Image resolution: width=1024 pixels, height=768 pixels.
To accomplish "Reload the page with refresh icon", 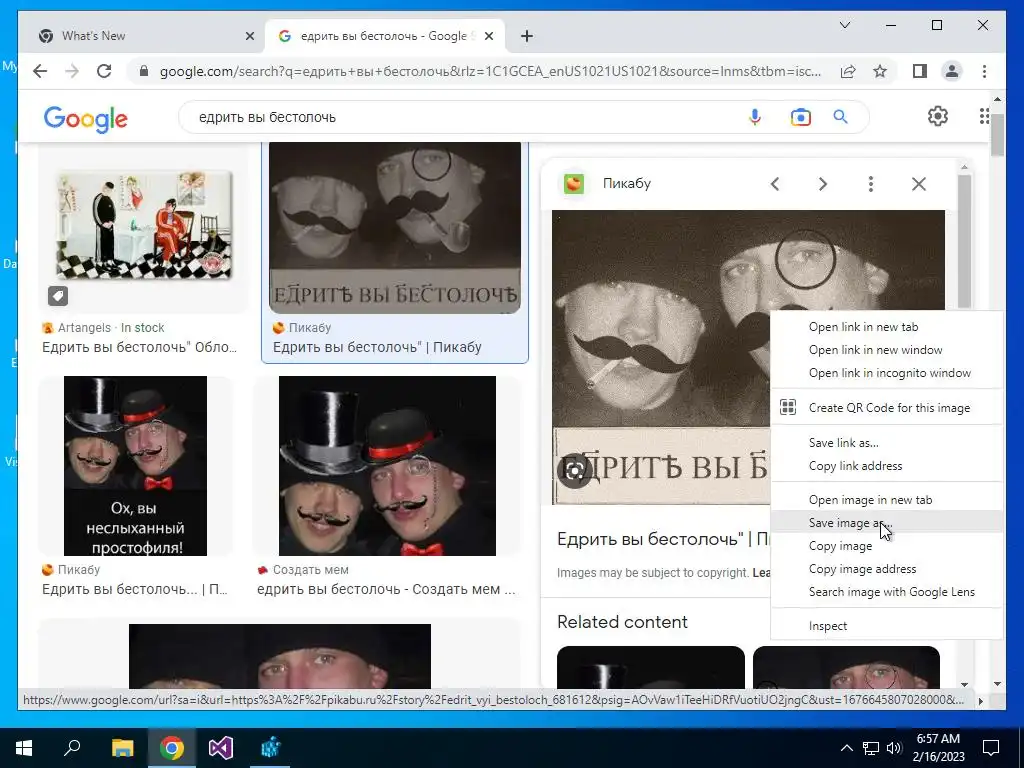I will pos(104,71).
